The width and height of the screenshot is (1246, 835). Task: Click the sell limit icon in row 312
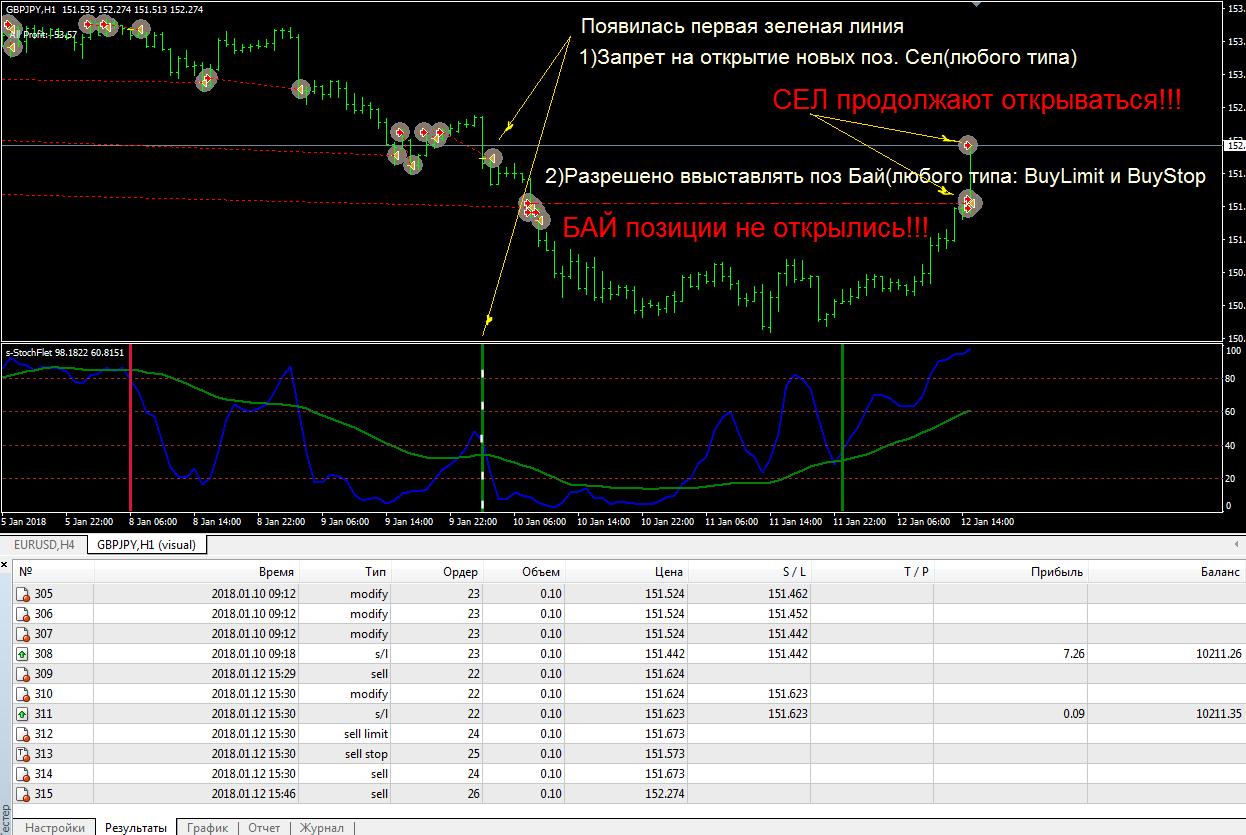pyautogui.click(x=22, y=734)
